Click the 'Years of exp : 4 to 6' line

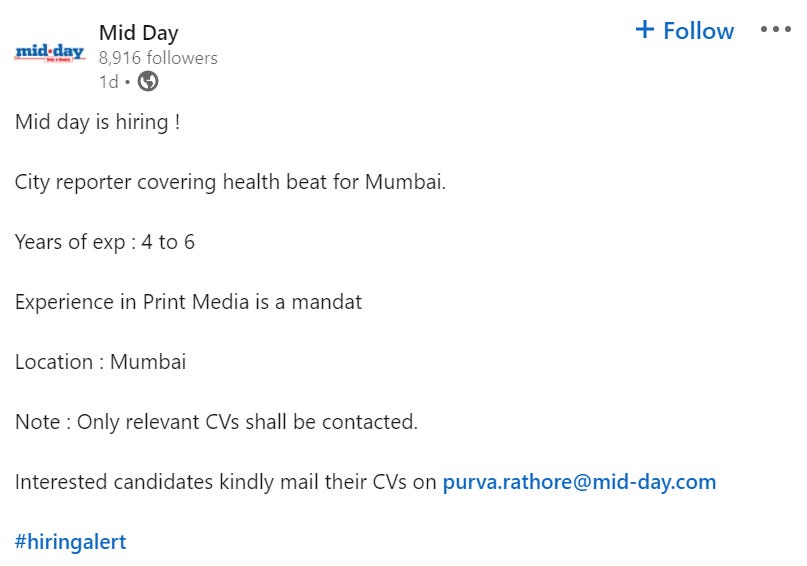tap(104, 242)
